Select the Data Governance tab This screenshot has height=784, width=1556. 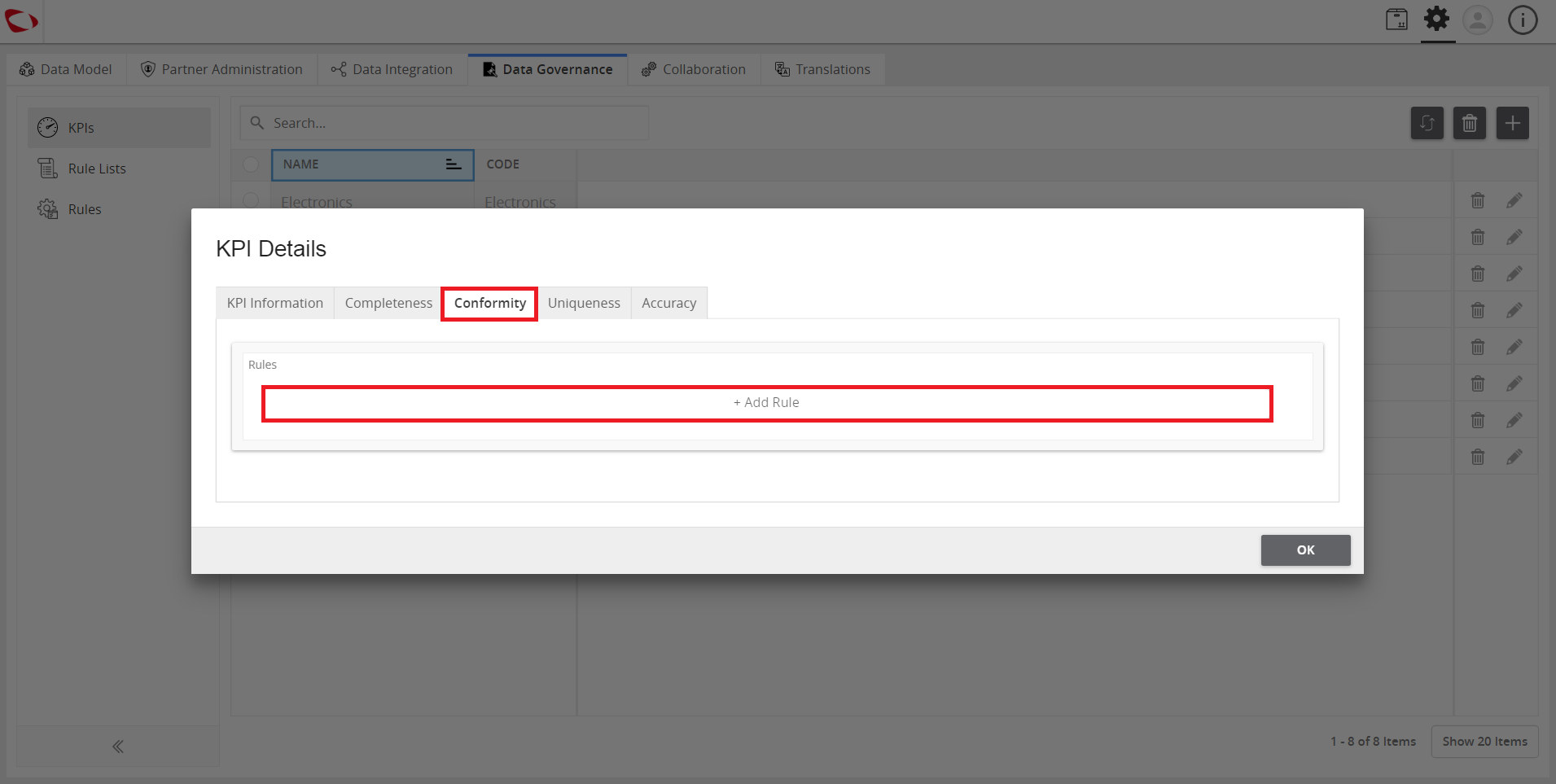pos(548,69)
